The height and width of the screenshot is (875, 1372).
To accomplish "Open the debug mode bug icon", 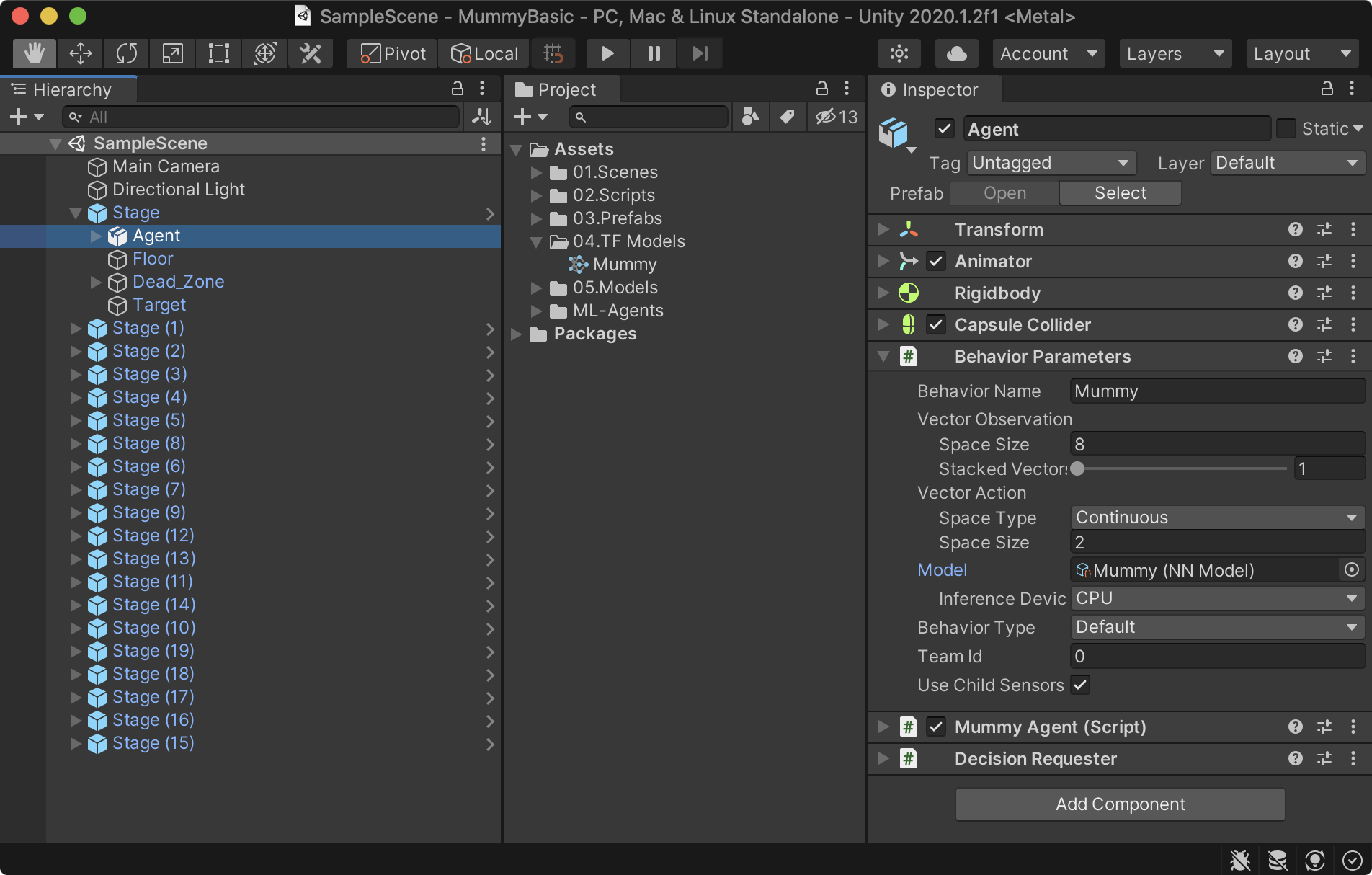I will point(1240,861).
